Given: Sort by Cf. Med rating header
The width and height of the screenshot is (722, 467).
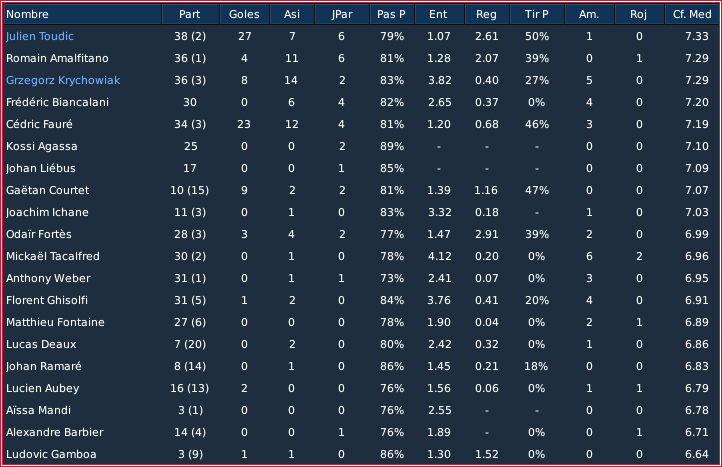Looking at the screenshot, I should (x=692, y=14).
